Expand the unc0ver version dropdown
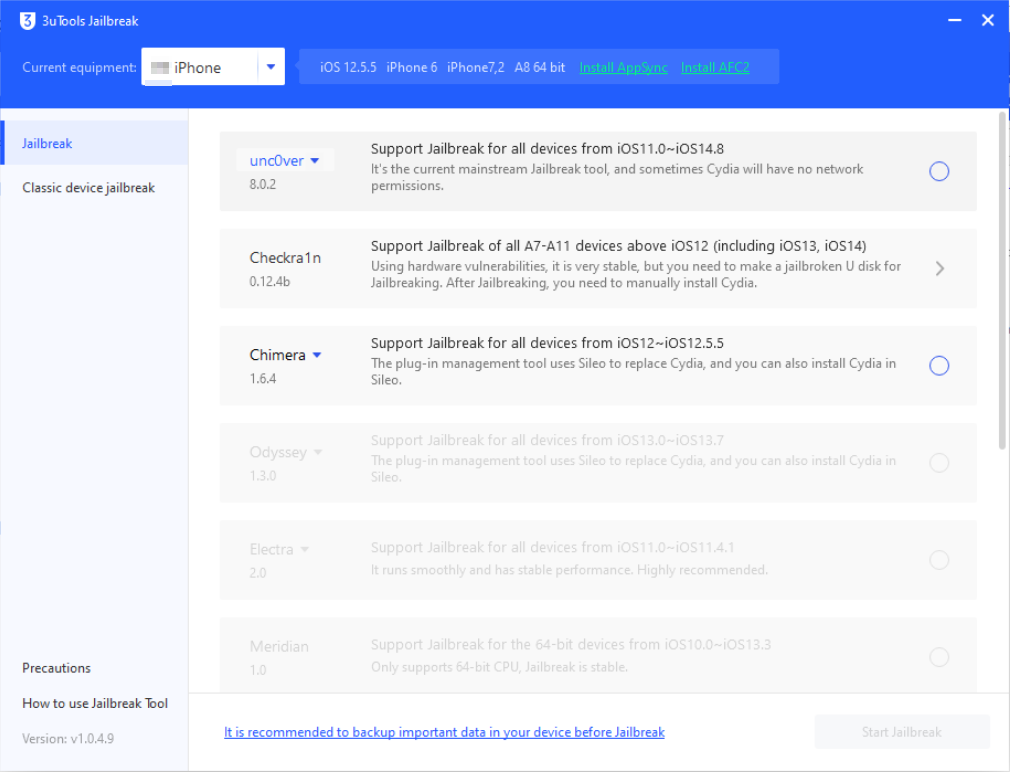Image resolution: width=1010 pixels, height=772 pixels. [315, 160]
